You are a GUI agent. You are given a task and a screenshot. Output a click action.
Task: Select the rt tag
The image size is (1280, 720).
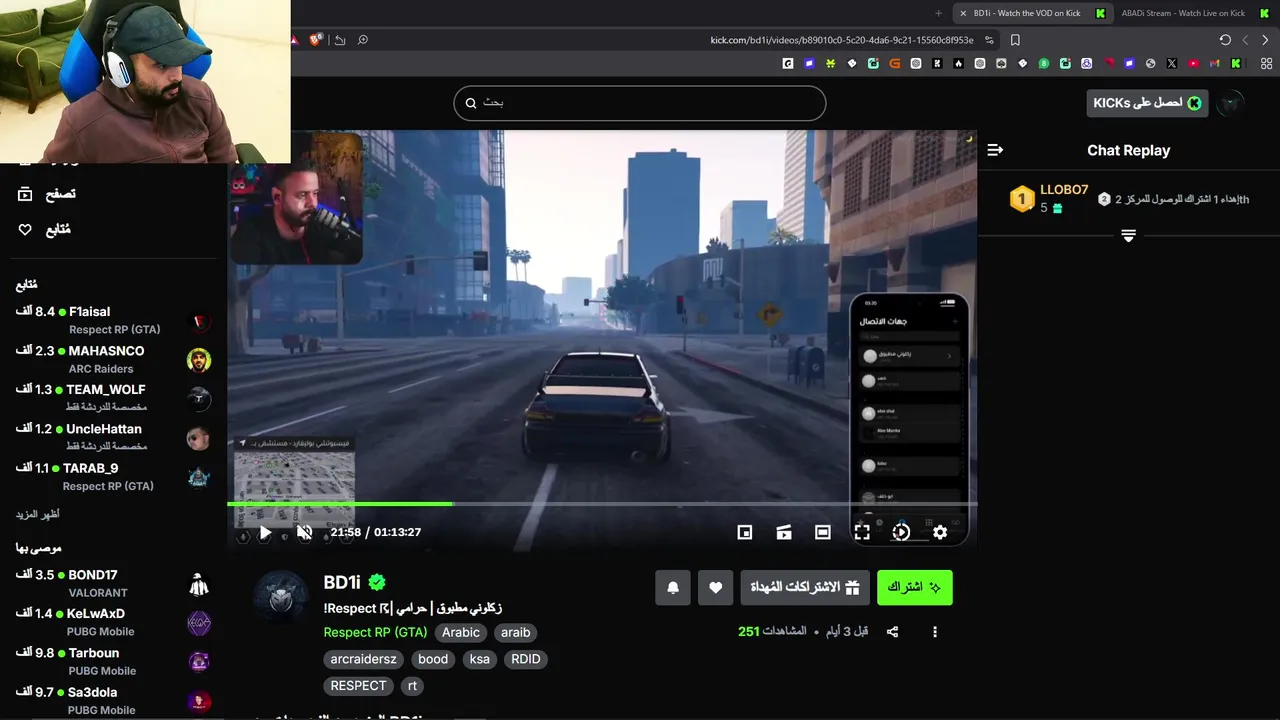coord(412,686)
